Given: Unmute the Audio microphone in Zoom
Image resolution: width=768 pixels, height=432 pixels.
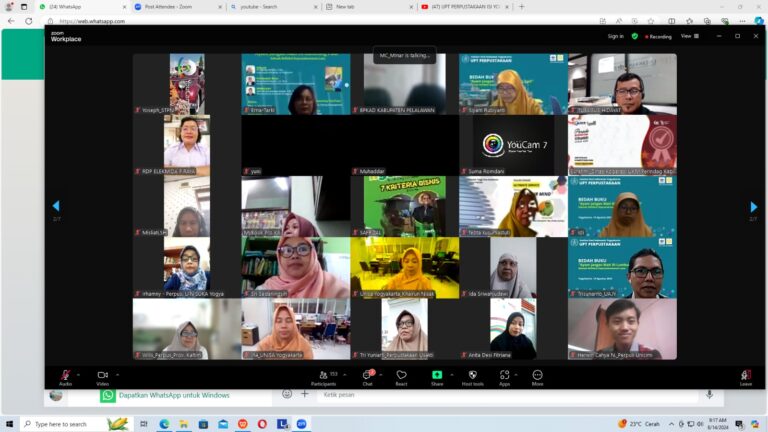Looking at the screenshot, I should point(65,375).
